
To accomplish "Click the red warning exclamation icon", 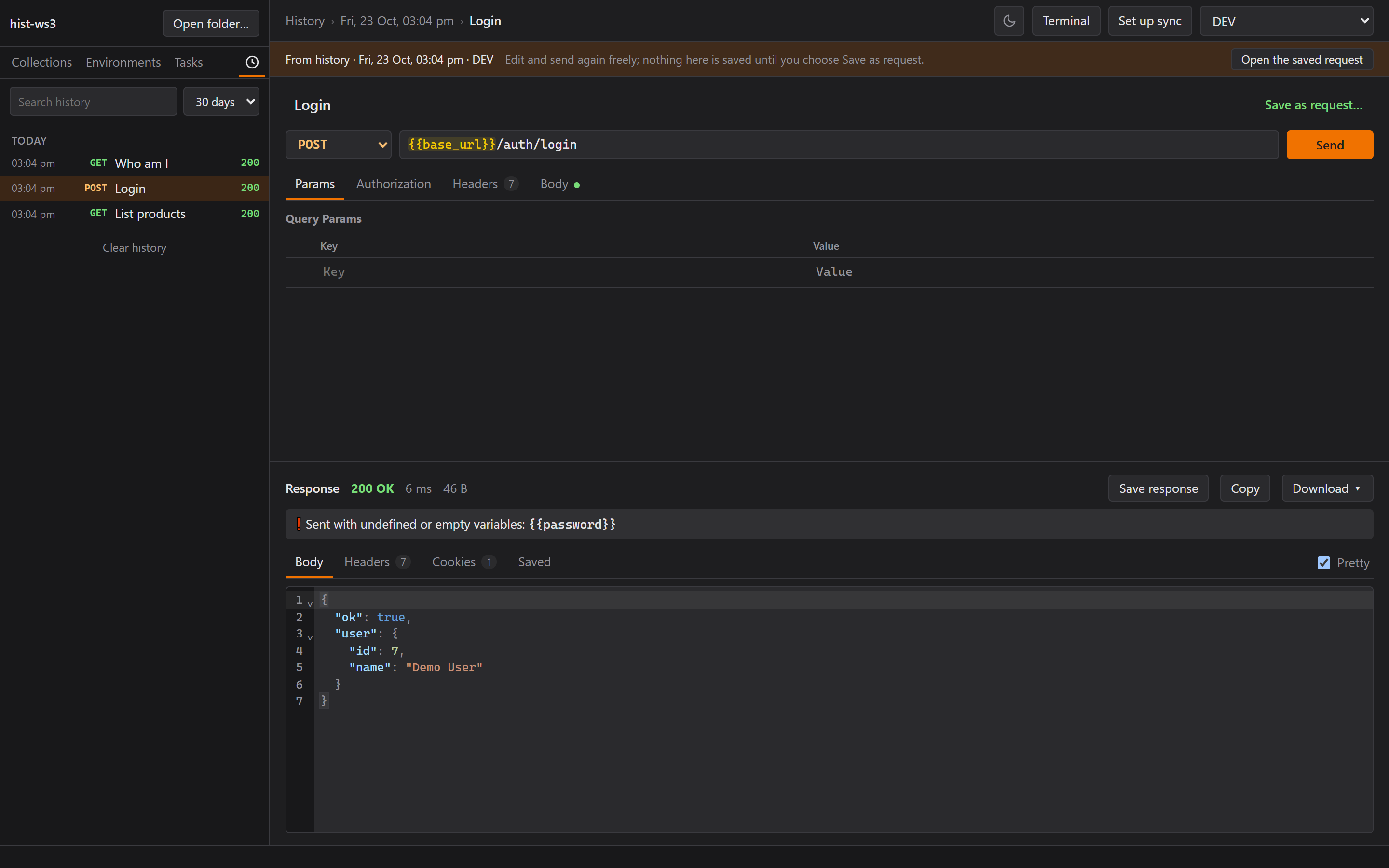I will pyautogui.click(x=299, y=524).
